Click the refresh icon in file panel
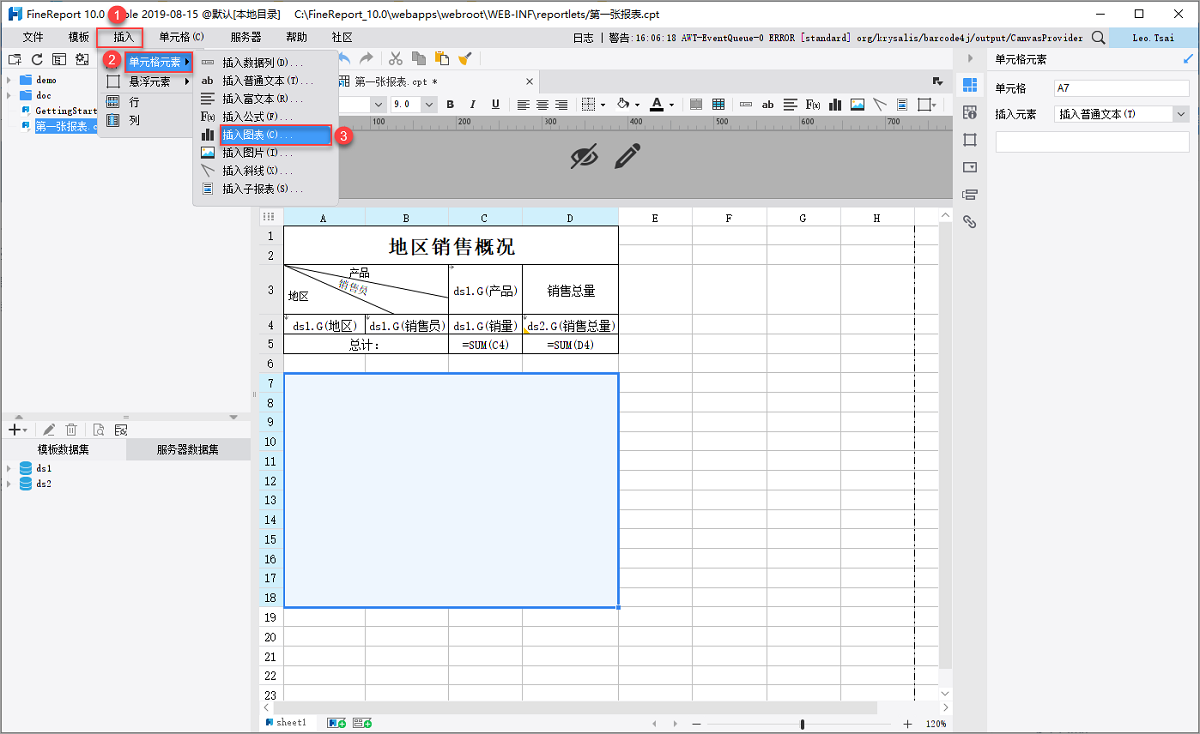Viewport: 1200px width, 734px height. coord(37,60)
